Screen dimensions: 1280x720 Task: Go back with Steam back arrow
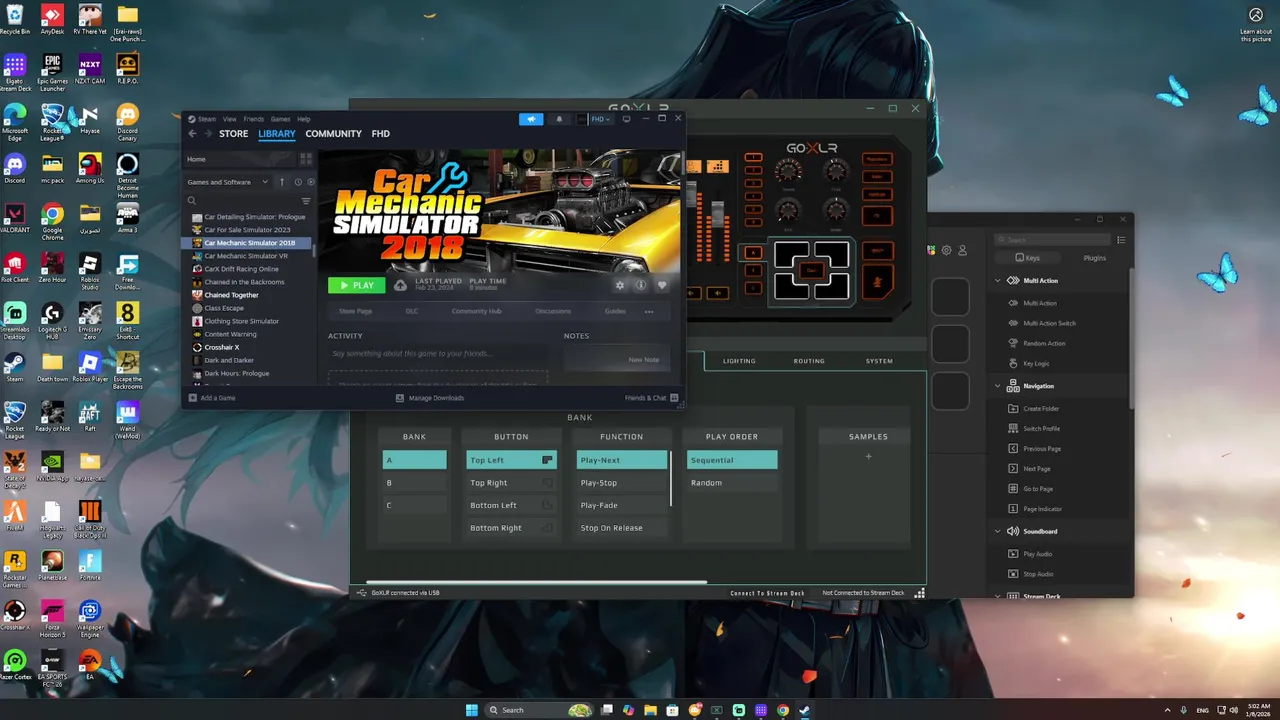pos(193,134)
